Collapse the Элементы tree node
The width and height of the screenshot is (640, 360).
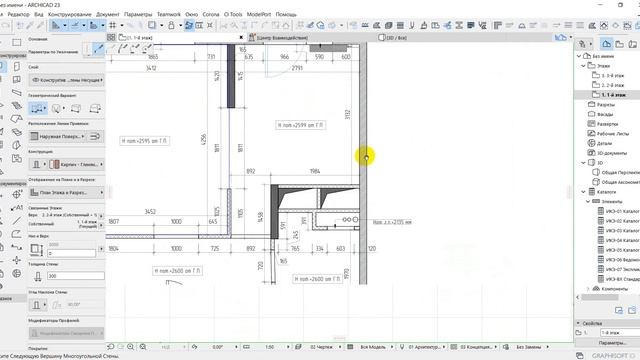(588, 201)
